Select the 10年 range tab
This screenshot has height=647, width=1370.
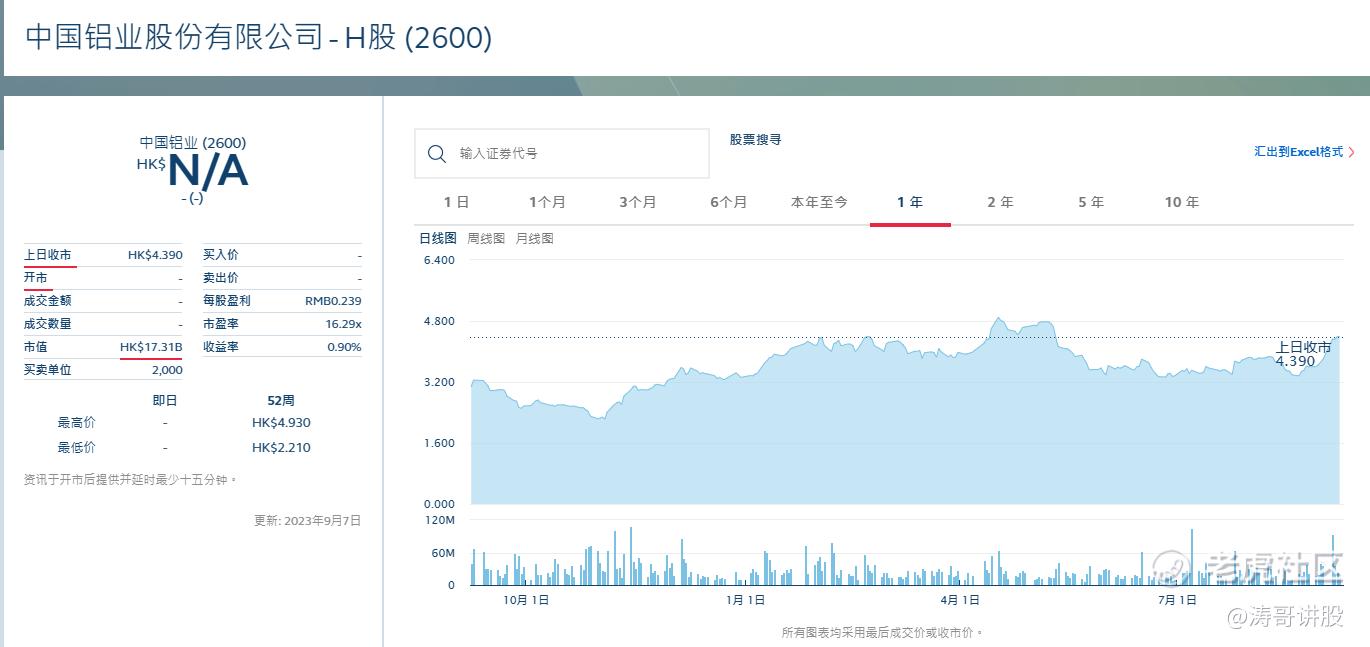(1181, 202)
